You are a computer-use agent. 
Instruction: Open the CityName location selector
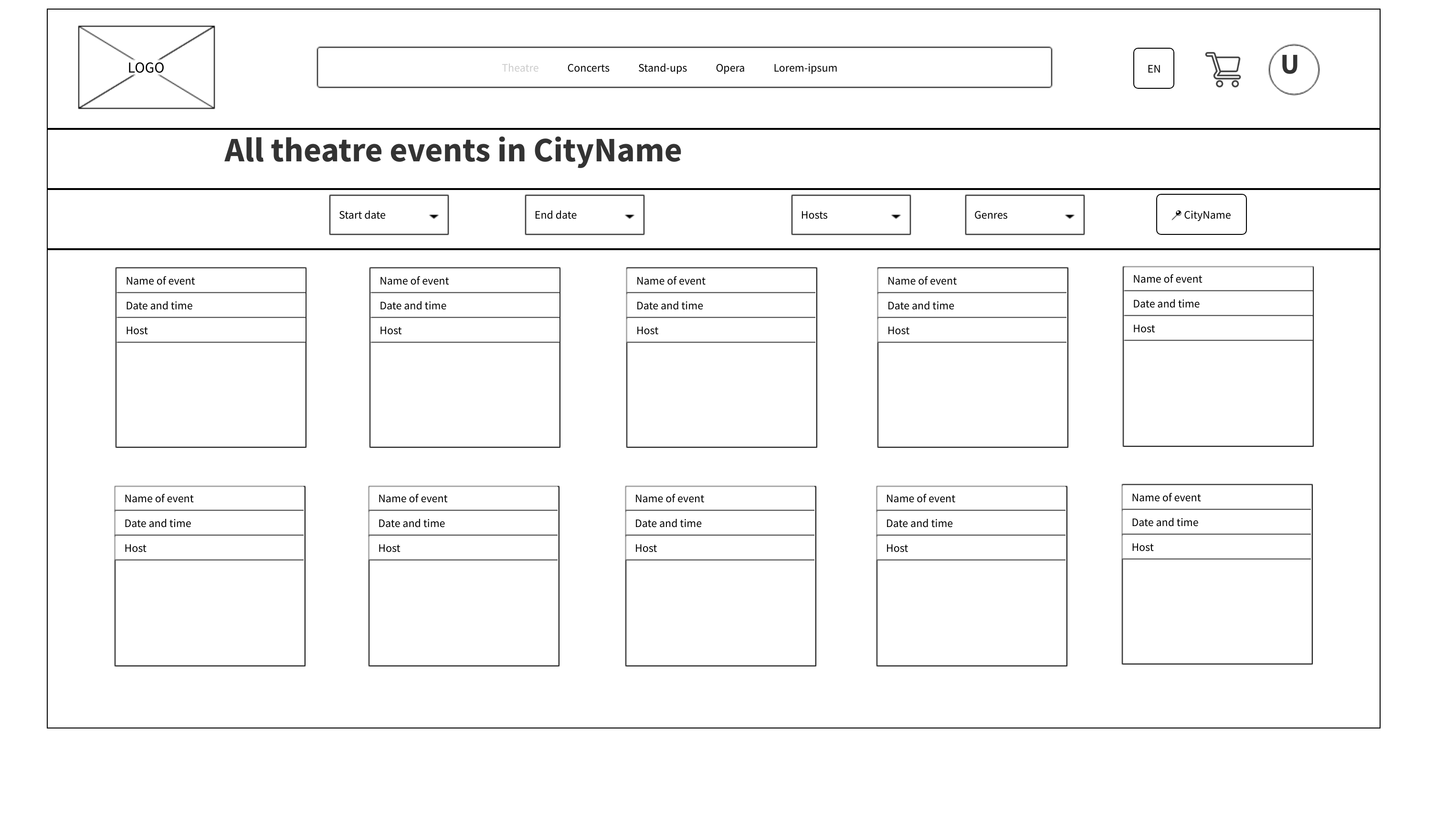[1201, 215]
